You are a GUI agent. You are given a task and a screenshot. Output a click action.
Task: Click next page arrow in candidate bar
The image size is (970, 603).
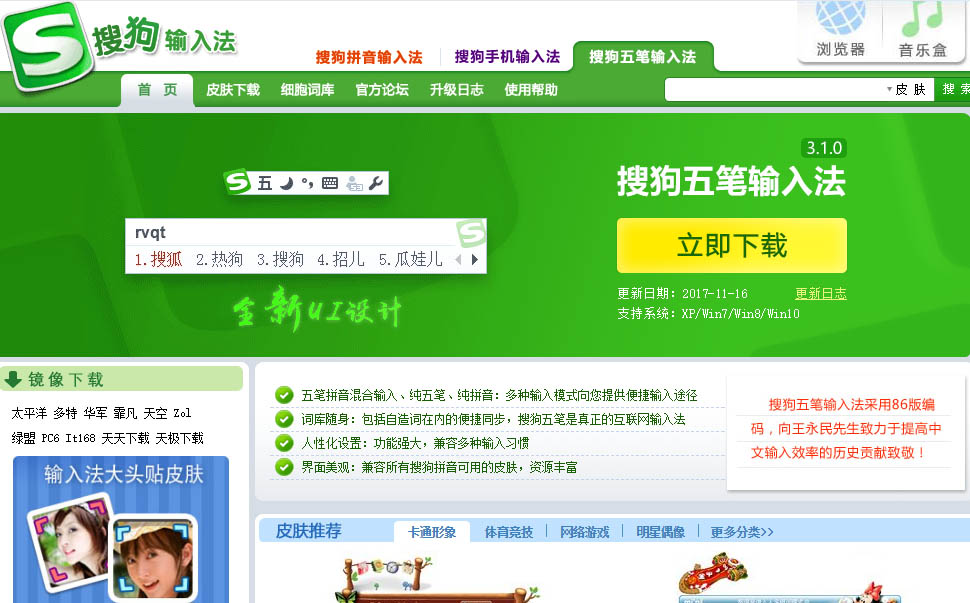(x=474, y=260)
